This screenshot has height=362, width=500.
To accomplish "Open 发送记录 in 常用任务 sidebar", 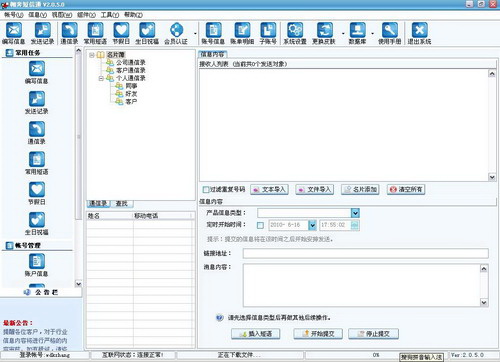I will pos(37,103).
